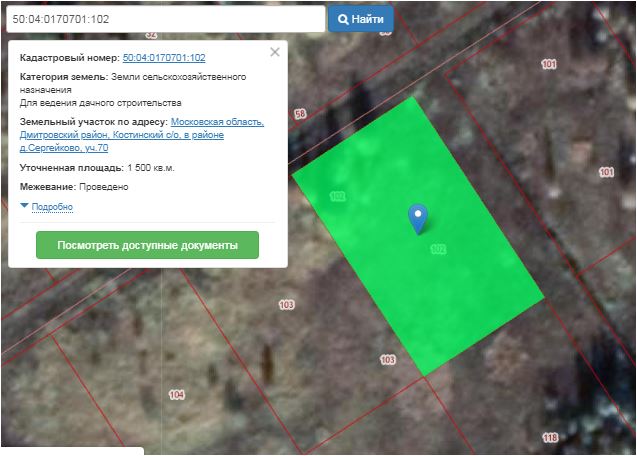This screenshot has width=637, height=456.
Task: Open the Московская область address link
Action: (217, 122)
